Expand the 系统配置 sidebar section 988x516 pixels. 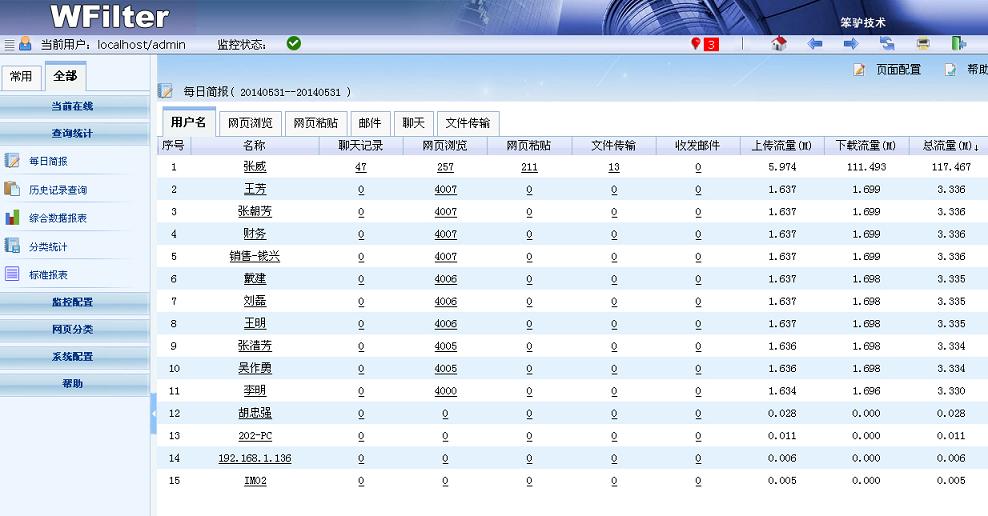coord(74,357)
